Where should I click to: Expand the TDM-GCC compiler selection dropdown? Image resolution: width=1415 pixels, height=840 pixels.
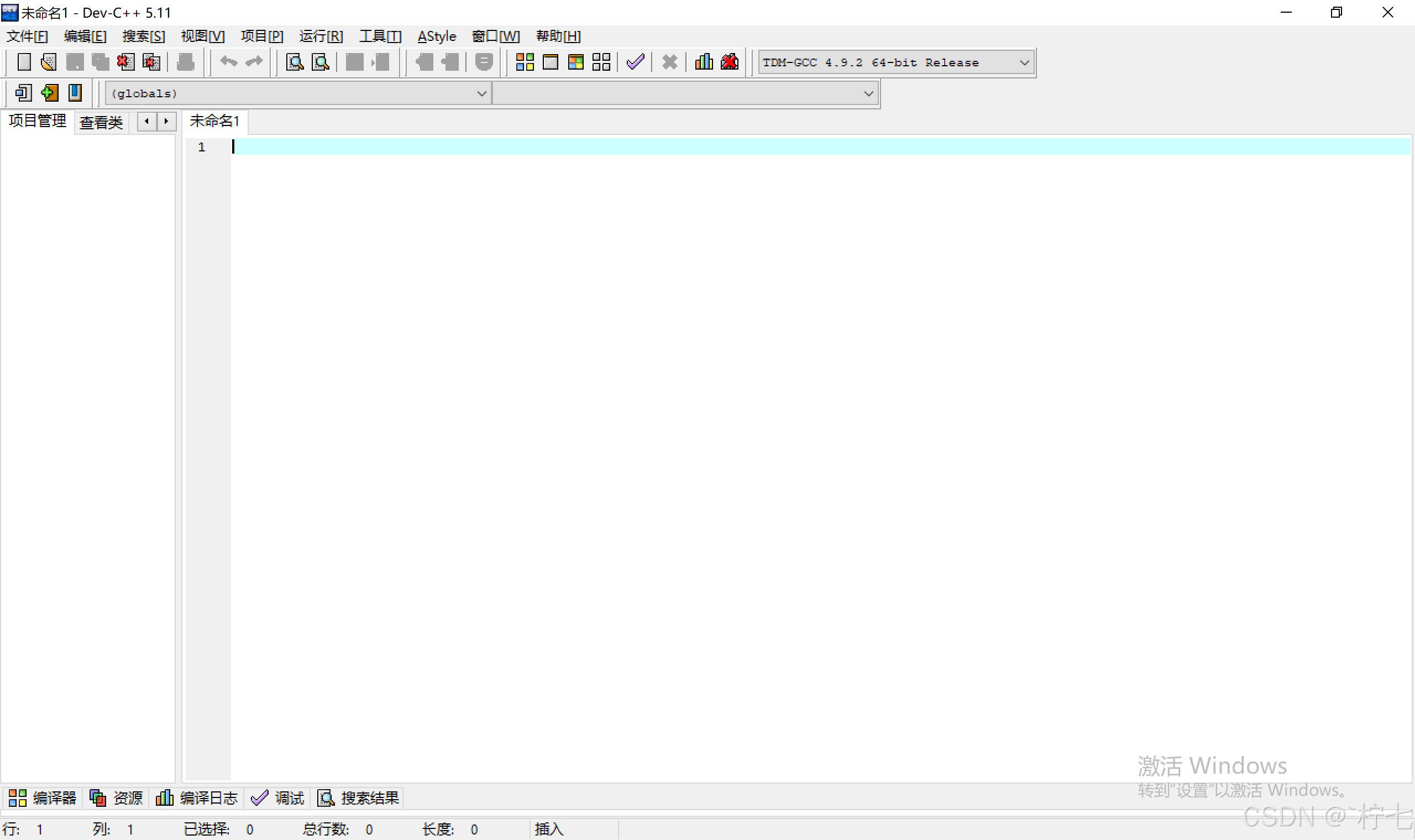[1024, 63]
